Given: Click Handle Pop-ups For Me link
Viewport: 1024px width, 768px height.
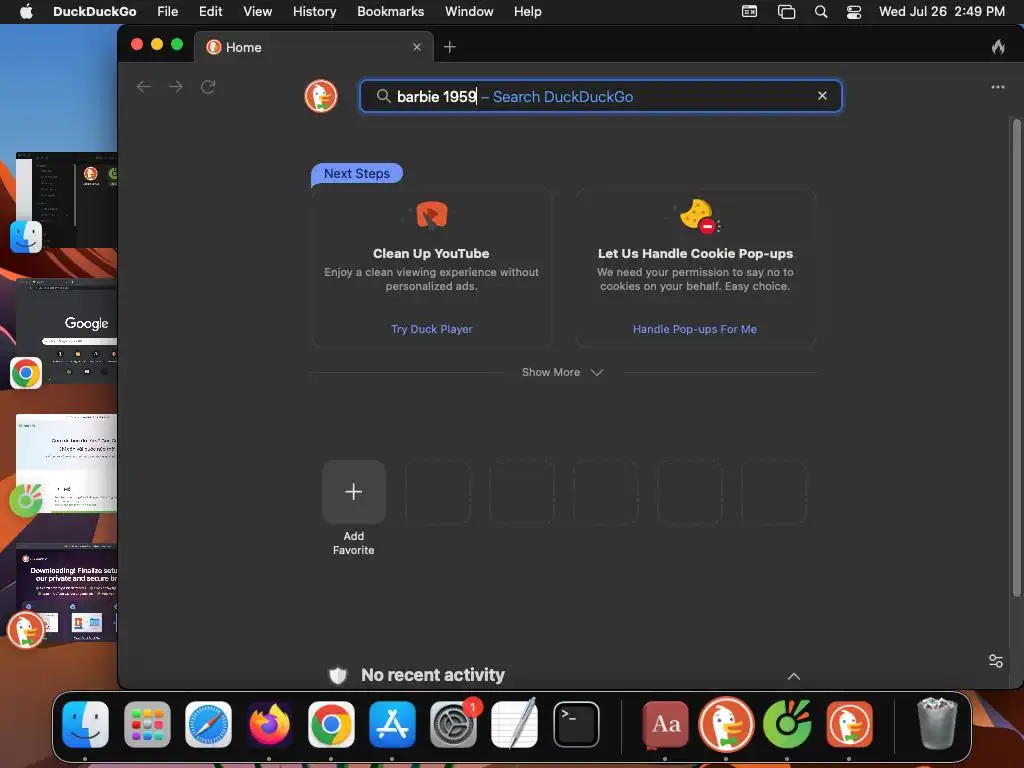Looking at the screenshot, I should (695, 329).
